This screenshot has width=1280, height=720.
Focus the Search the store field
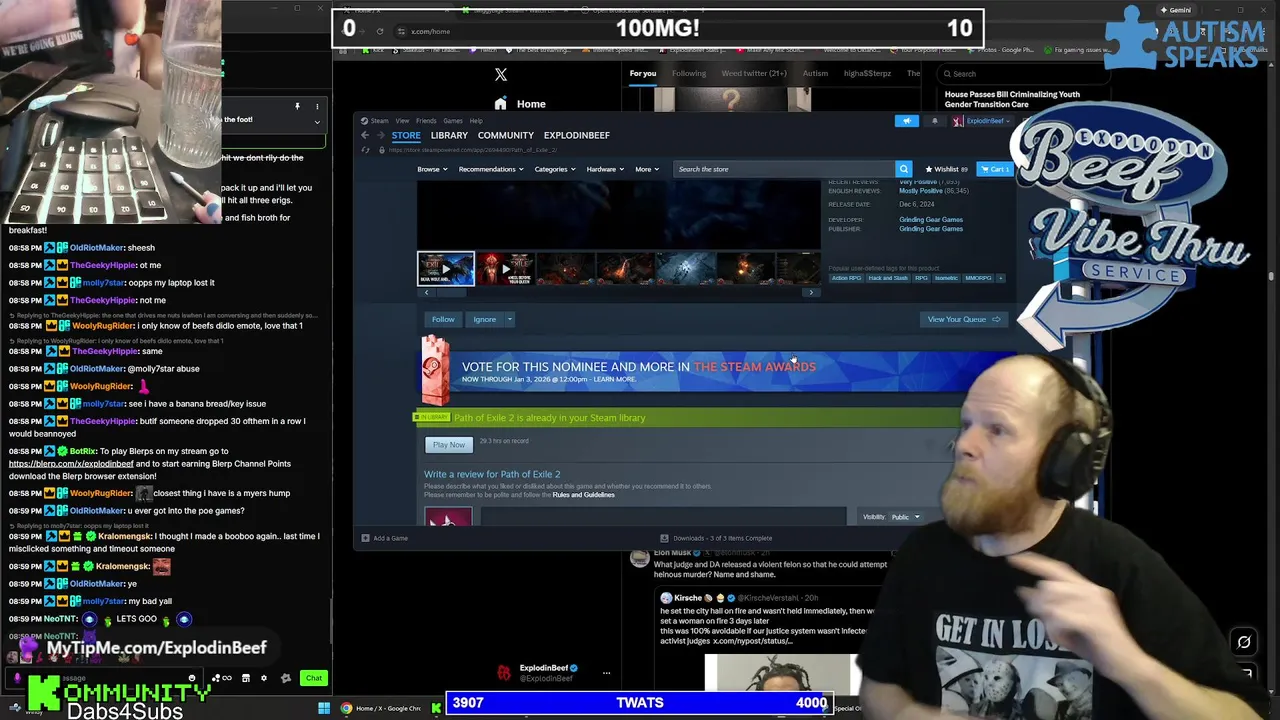(x=785, y=169)
